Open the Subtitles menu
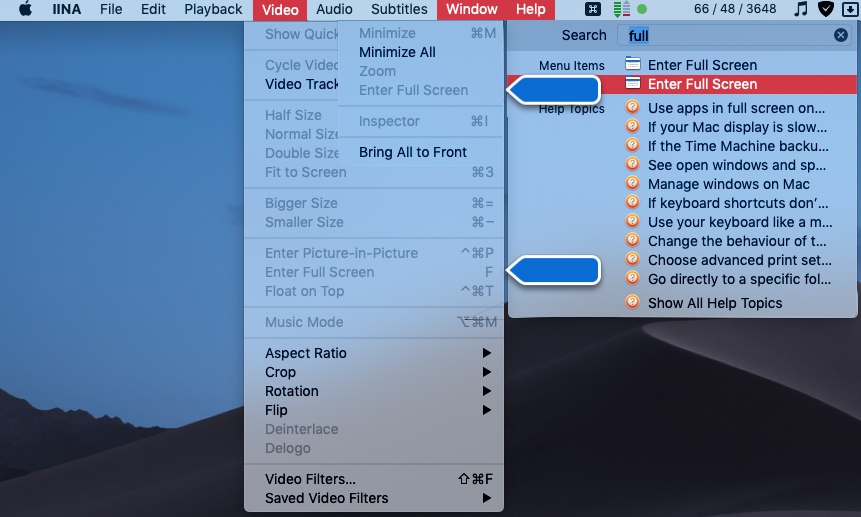The width and height of the screenshot is (861, 517). pyautogui.click(x=399, y=9)
